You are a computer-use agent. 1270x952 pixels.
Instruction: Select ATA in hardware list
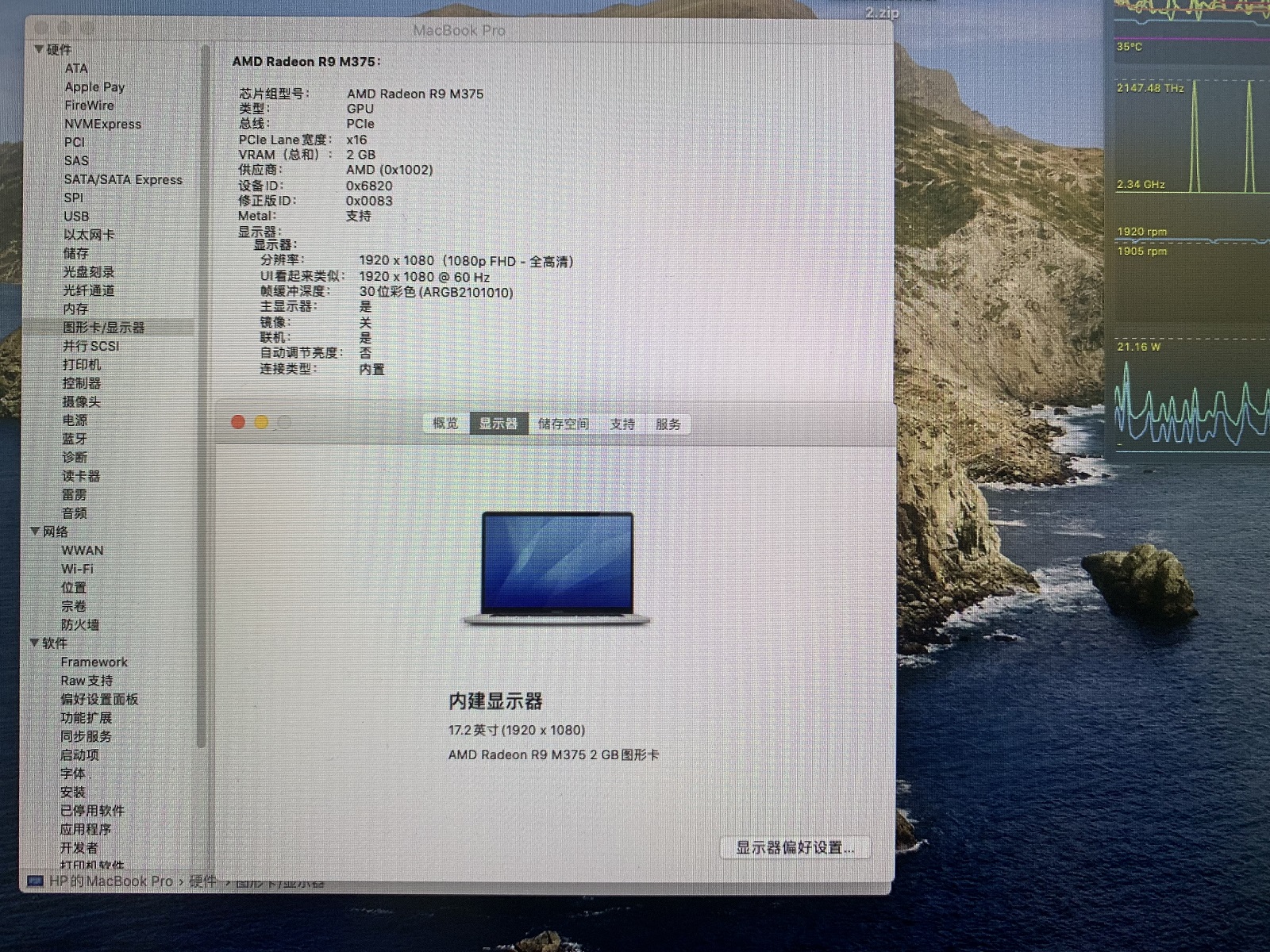click(76, 68)
